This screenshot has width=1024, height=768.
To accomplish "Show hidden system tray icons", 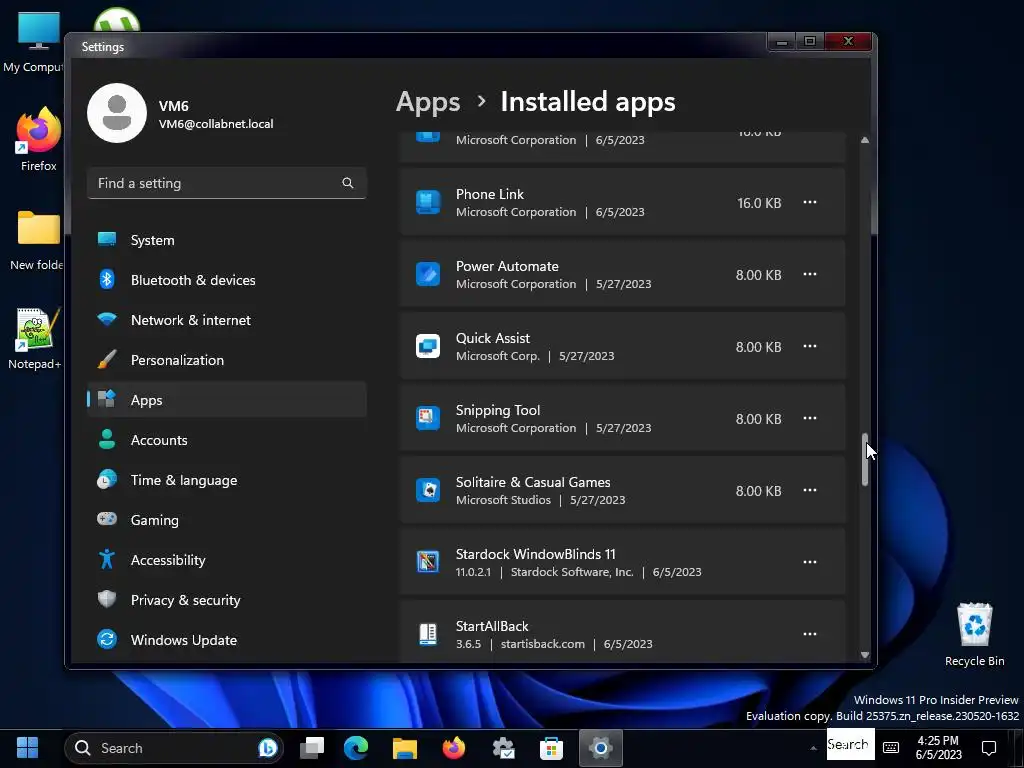I will 813,748.
